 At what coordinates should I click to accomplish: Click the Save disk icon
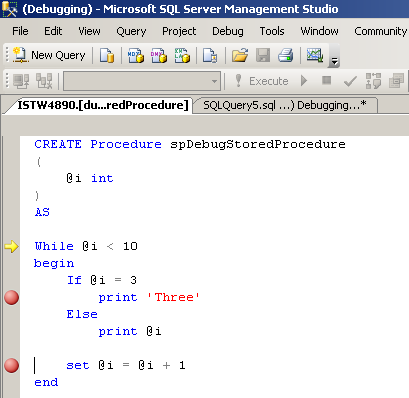(x=263, y=55)
